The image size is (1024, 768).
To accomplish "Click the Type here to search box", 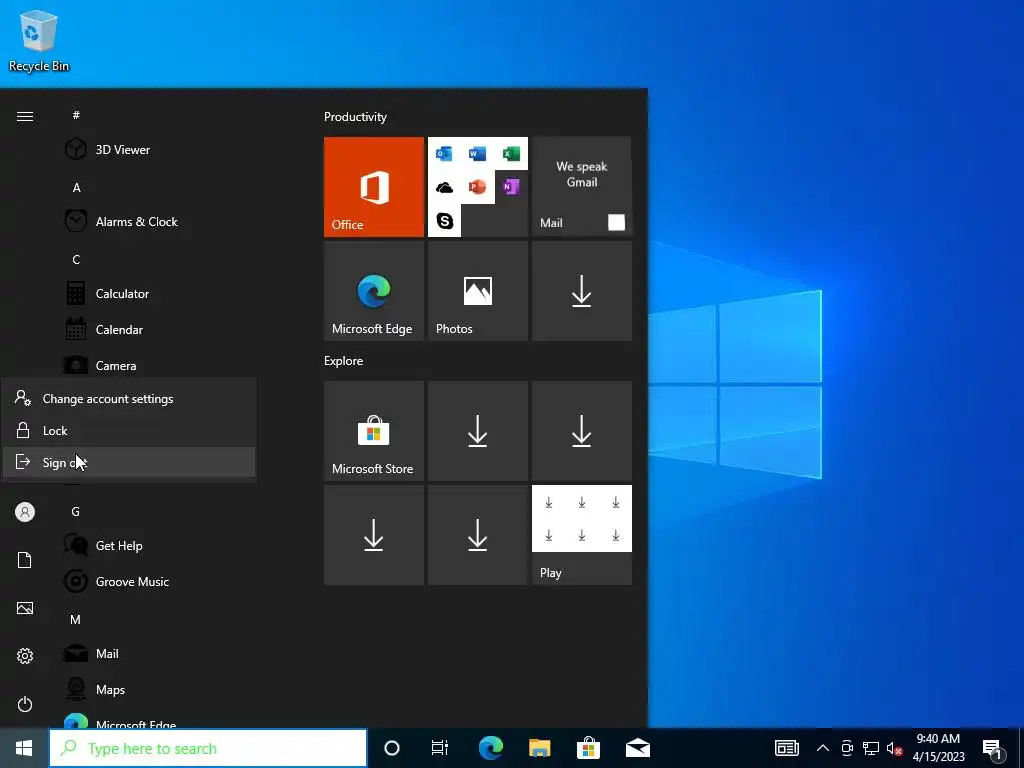I will click(x=208, y=748).
